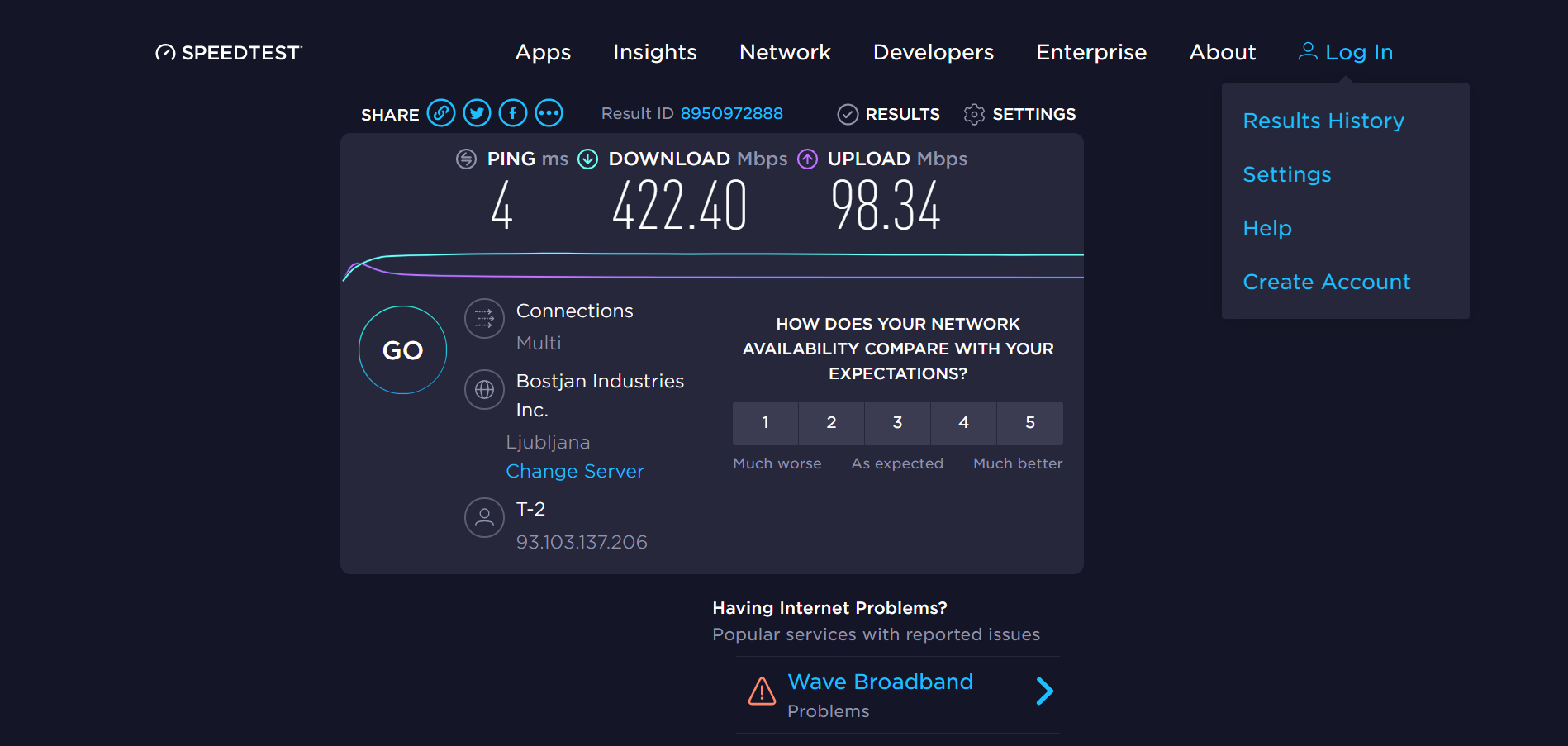Click the ISP user icon
This screenshot has width=1568, height=746.
tap(484, 517)
